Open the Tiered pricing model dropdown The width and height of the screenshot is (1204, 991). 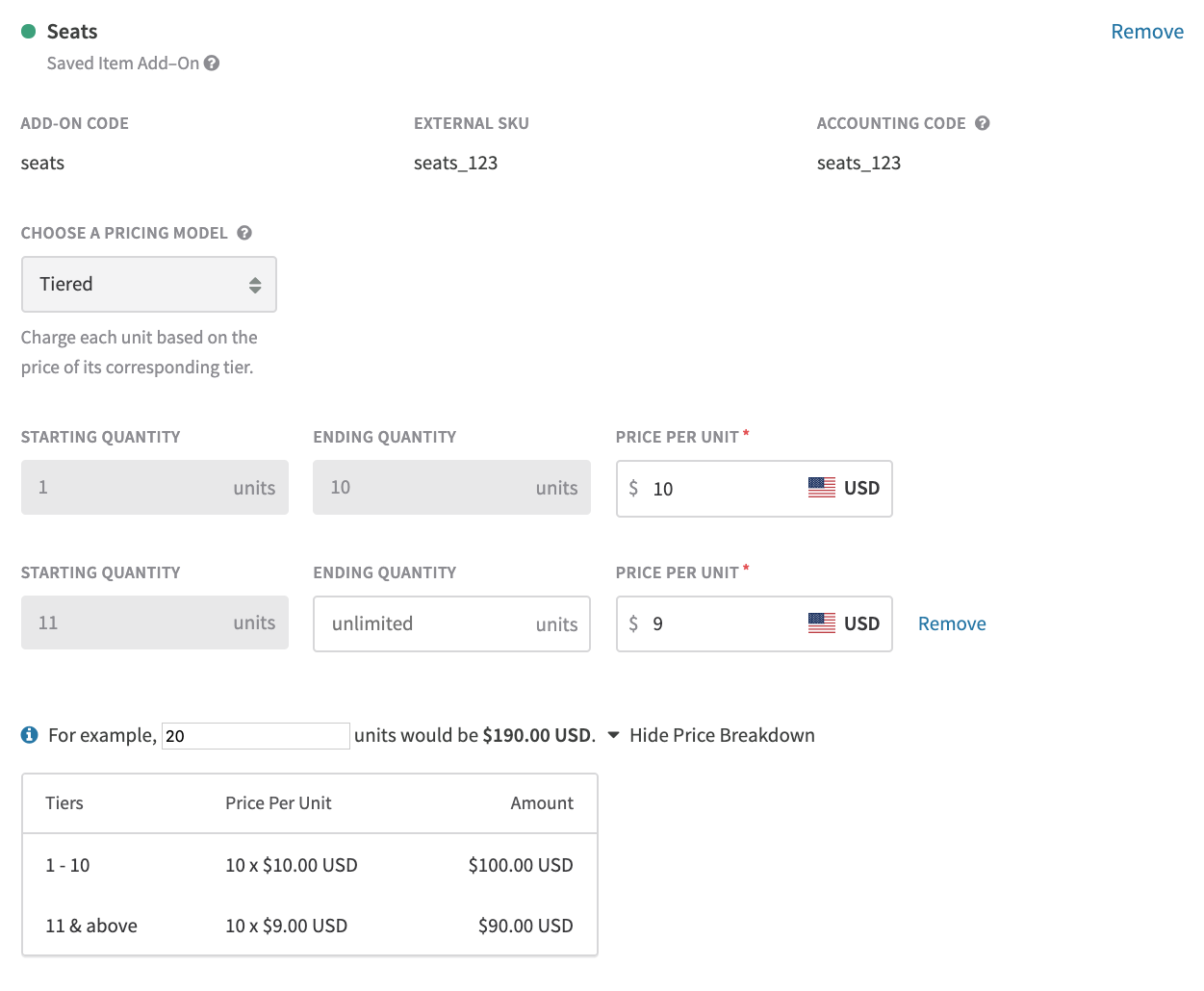point(149,284)
